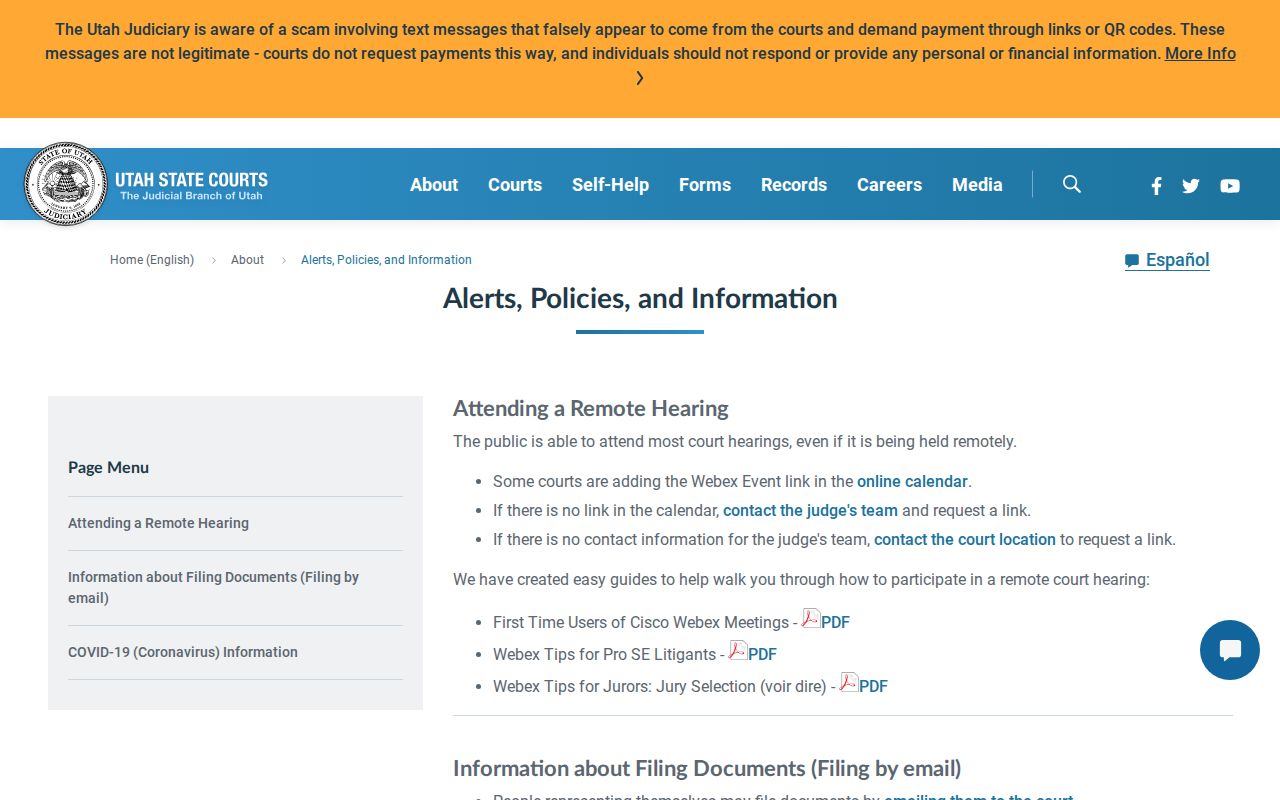Click the Utah State Courts seal logo

65,184
